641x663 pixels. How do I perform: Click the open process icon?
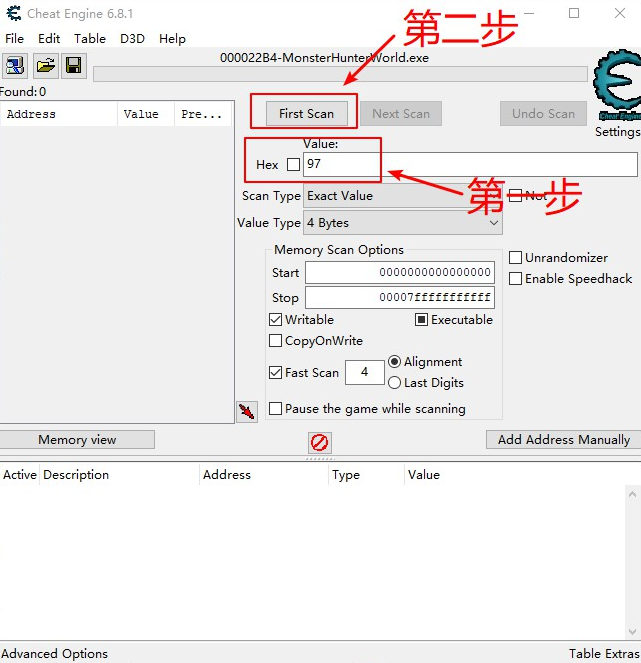click(15, 66)
